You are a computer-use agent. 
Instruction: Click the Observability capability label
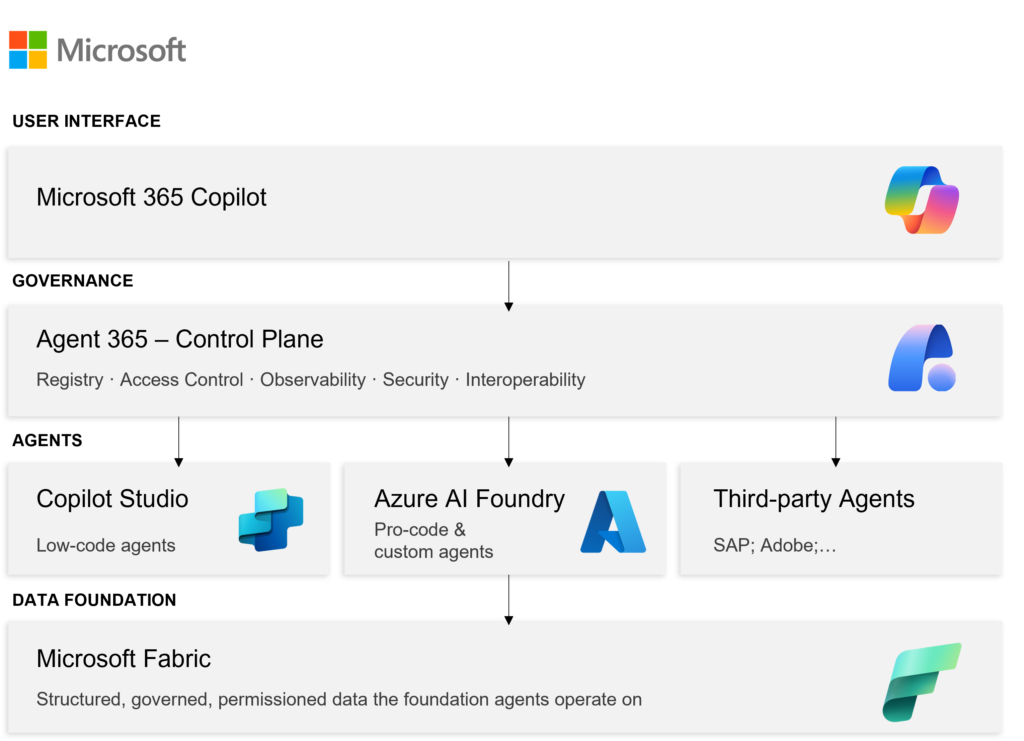point(313,380)
